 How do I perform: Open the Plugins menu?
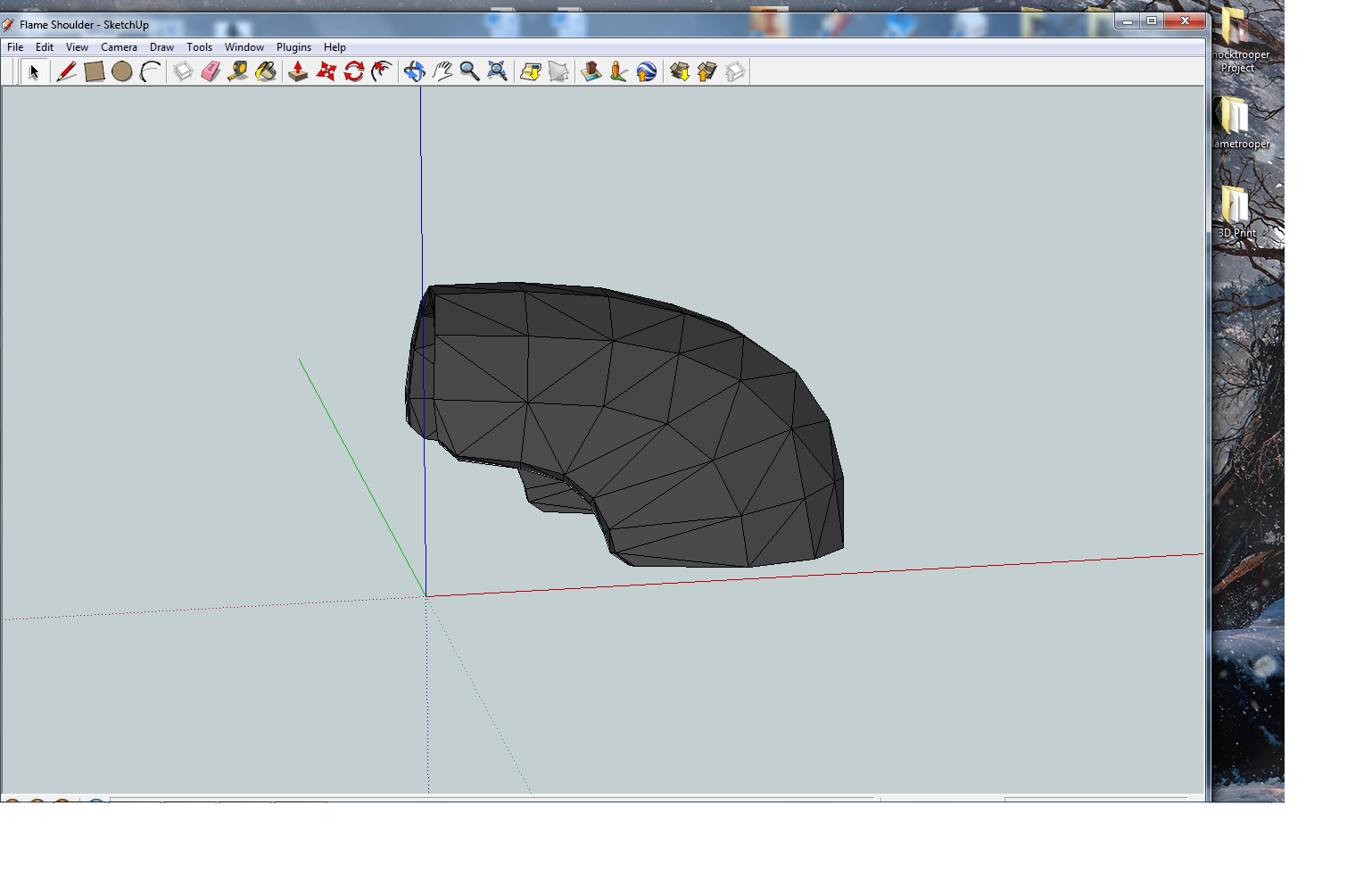293,47
